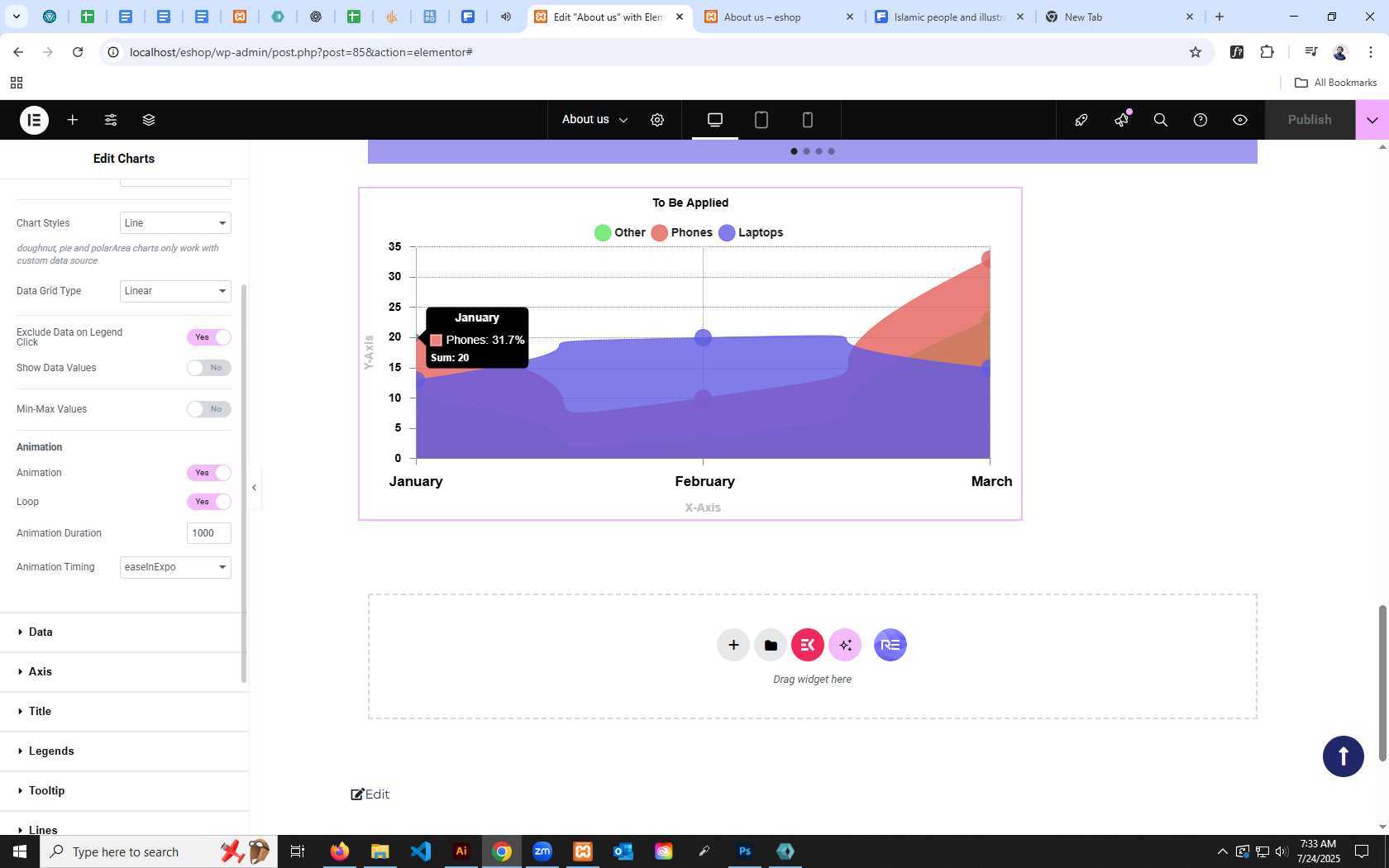Image resolution: width=1389 pixels, height=868 pixels.
Task: Expand the Tooltip section
Action: coord(124,791)
